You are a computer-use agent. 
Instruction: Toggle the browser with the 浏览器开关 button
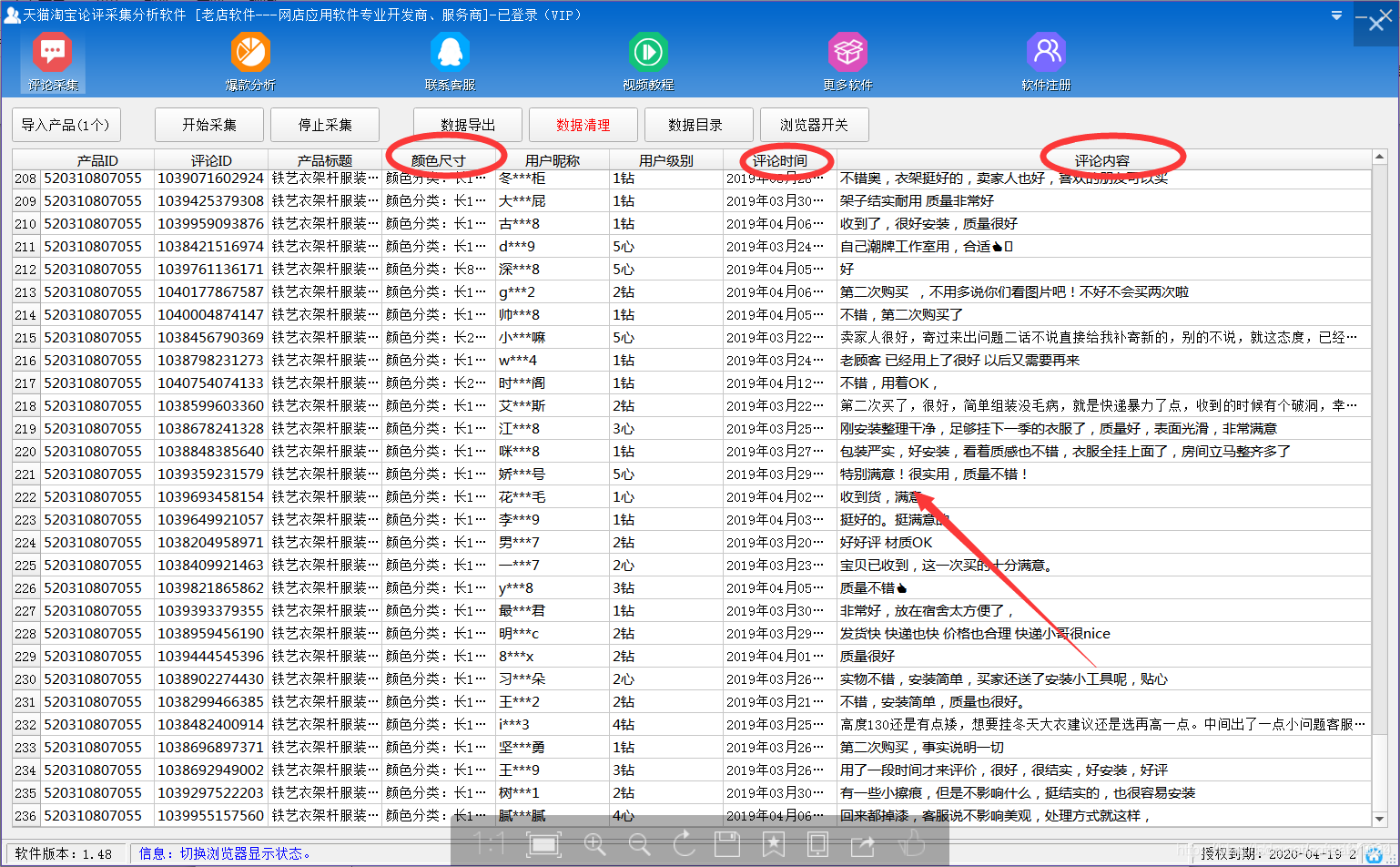(814, 125)
